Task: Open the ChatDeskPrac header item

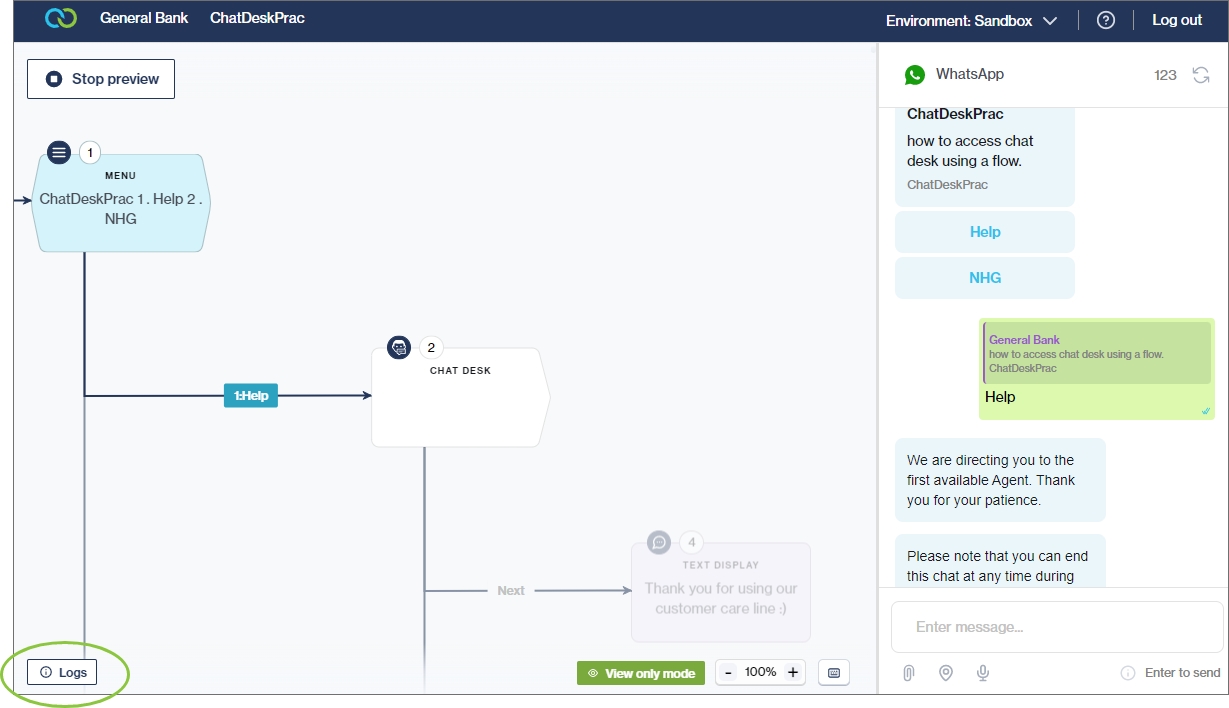Action: (257, 19)
